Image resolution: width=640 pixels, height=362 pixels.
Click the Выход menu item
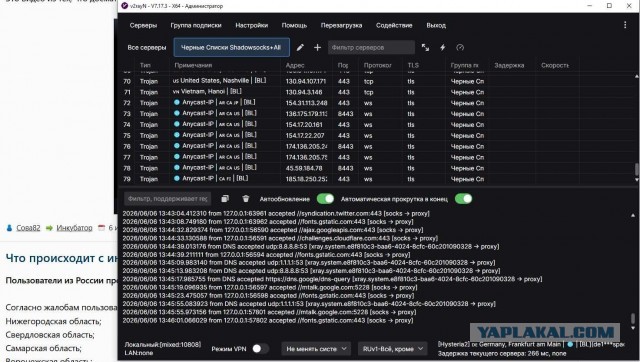[436, 25]
